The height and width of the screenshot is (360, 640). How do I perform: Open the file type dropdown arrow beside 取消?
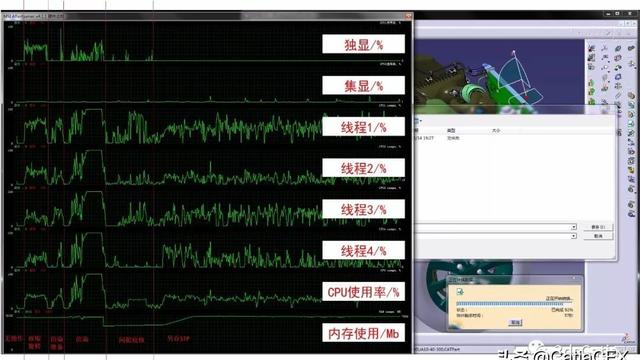(573, 236)
